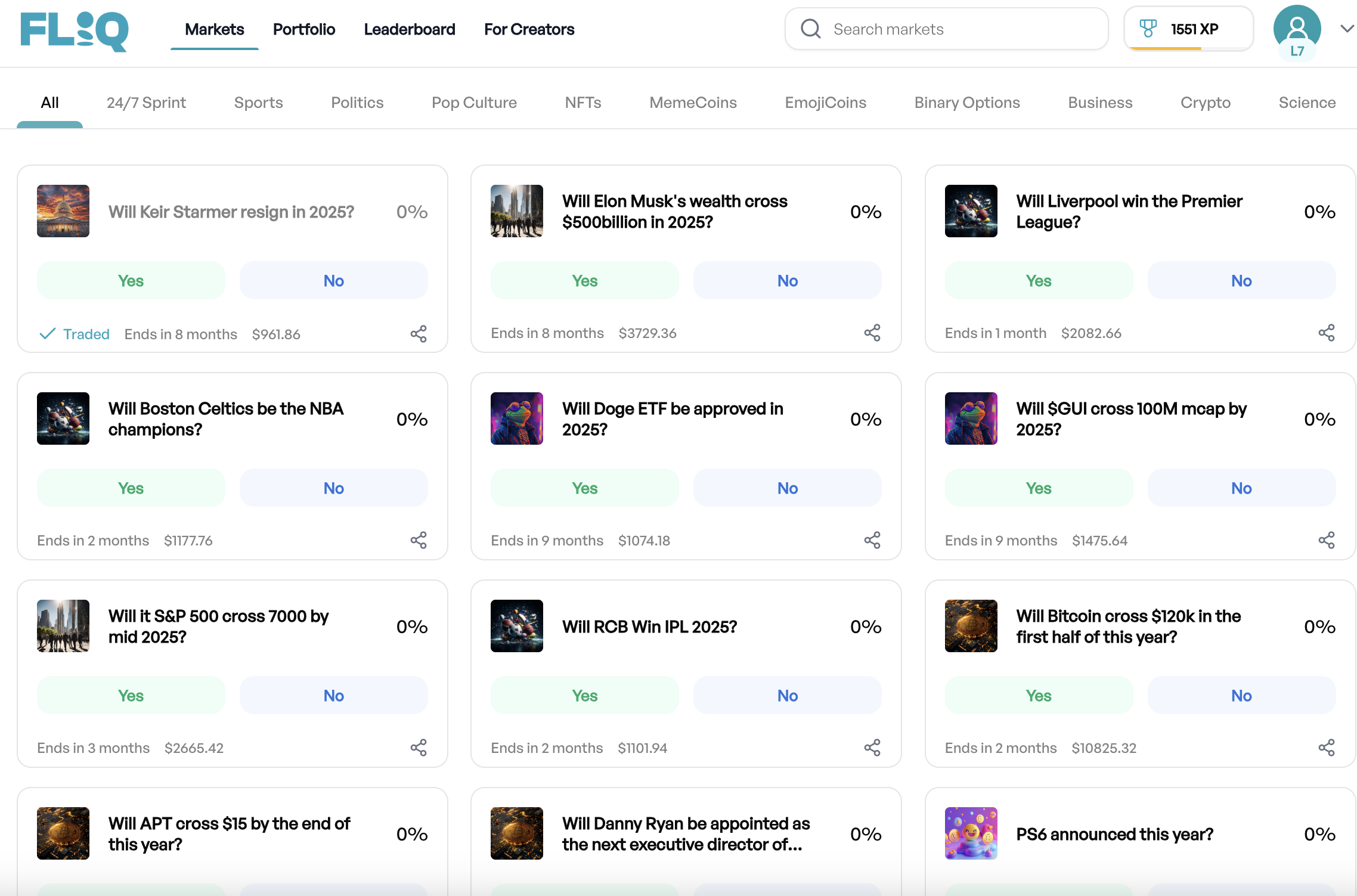The width and height of the screenshot is (1357, 896).
Task: Open the user profile avatar
Action: tap(1297, 29)
